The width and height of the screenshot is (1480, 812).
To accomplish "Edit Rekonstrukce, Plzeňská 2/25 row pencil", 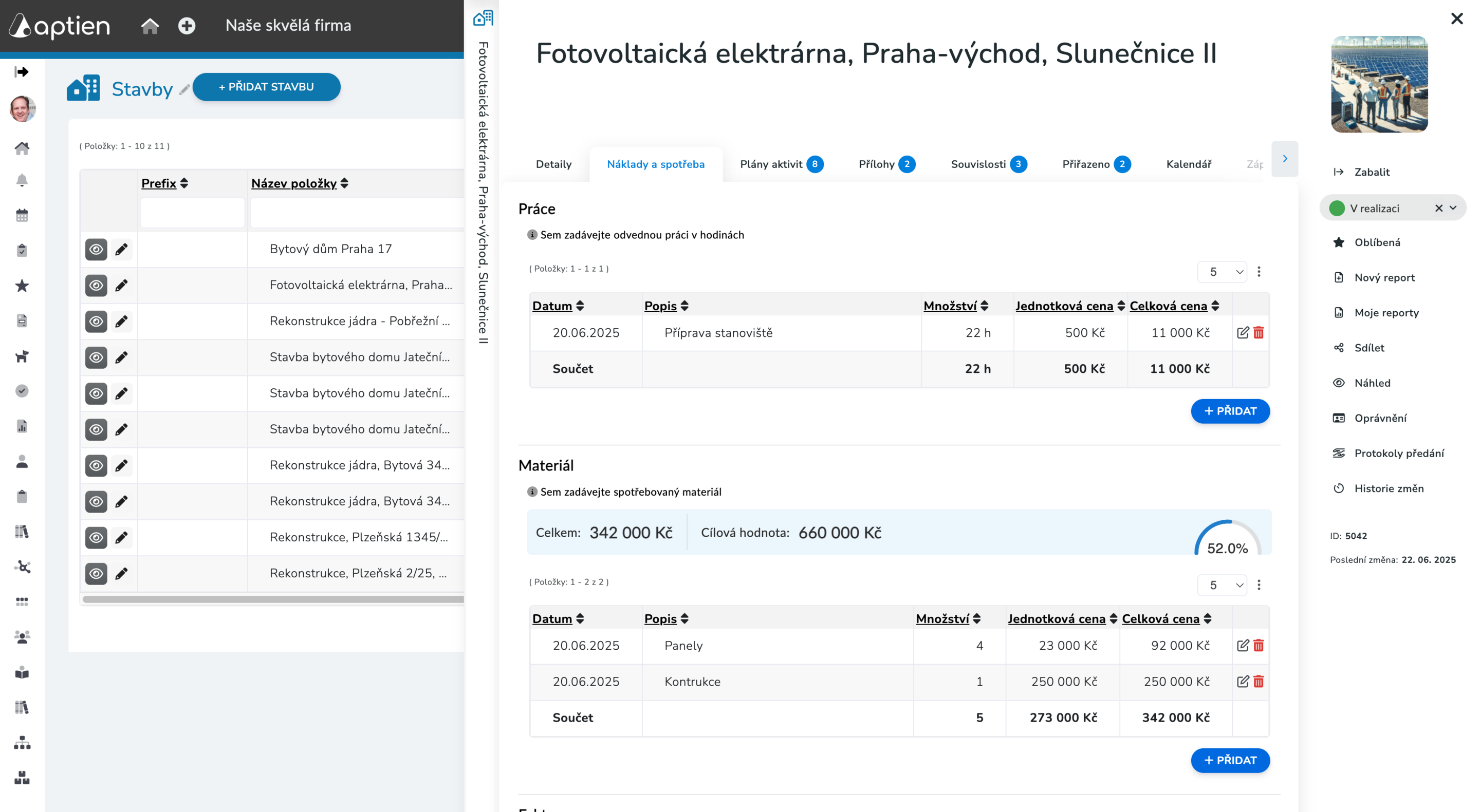I will coord(121,574).
